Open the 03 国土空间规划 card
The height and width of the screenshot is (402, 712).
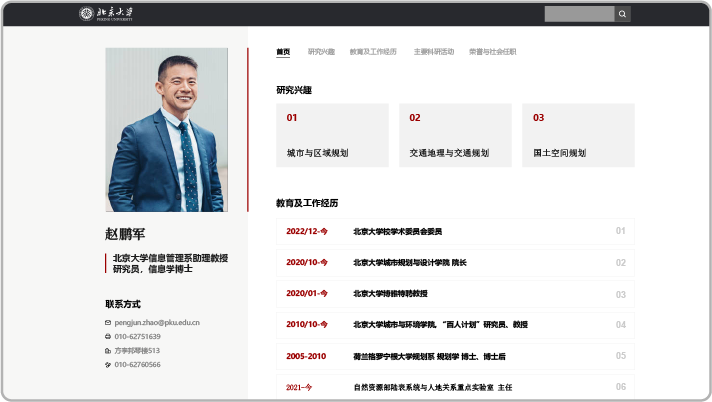(578, 135)
